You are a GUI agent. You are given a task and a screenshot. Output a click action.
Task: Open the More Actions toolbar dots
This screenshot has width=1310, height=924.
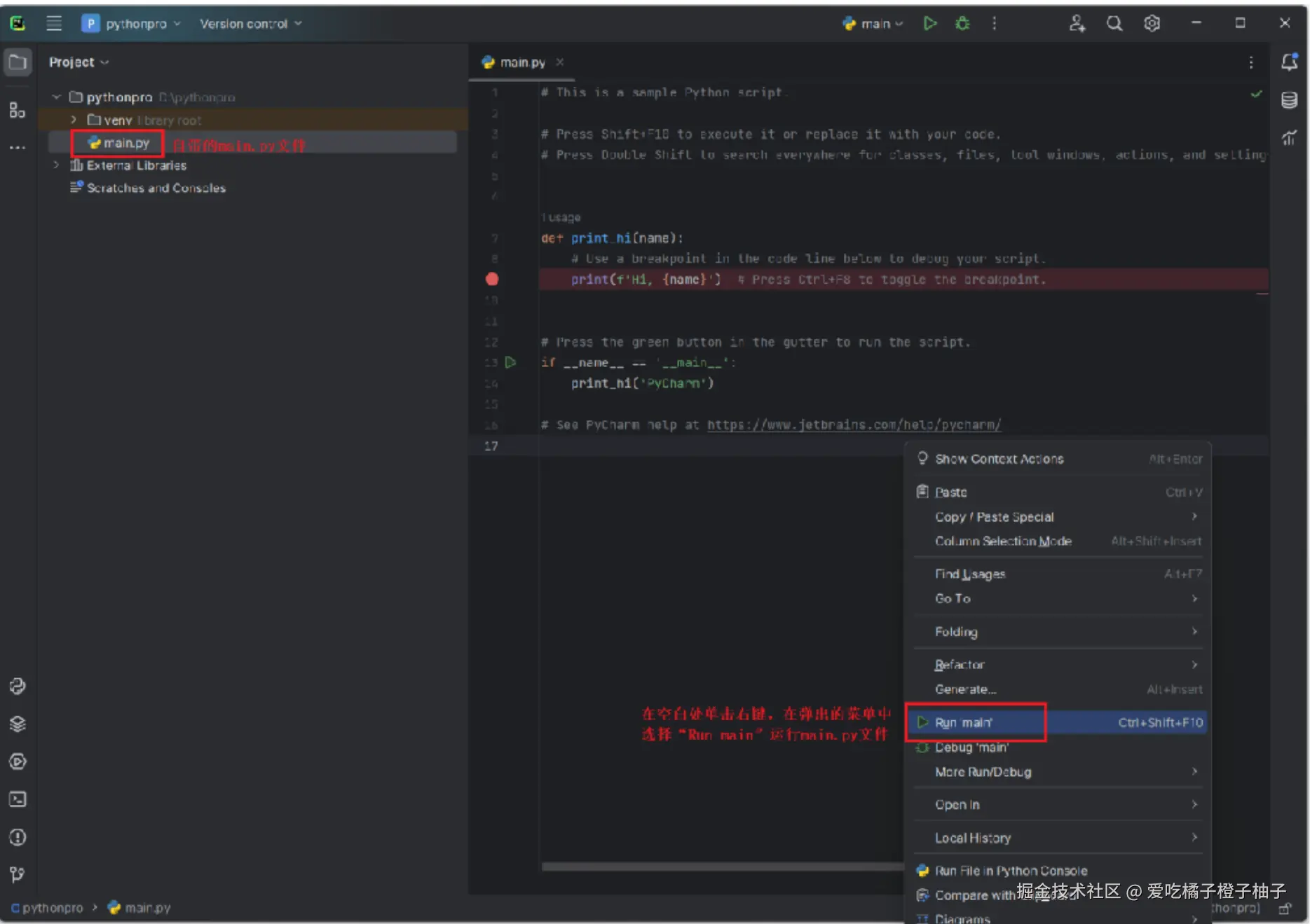coord(994,23)
